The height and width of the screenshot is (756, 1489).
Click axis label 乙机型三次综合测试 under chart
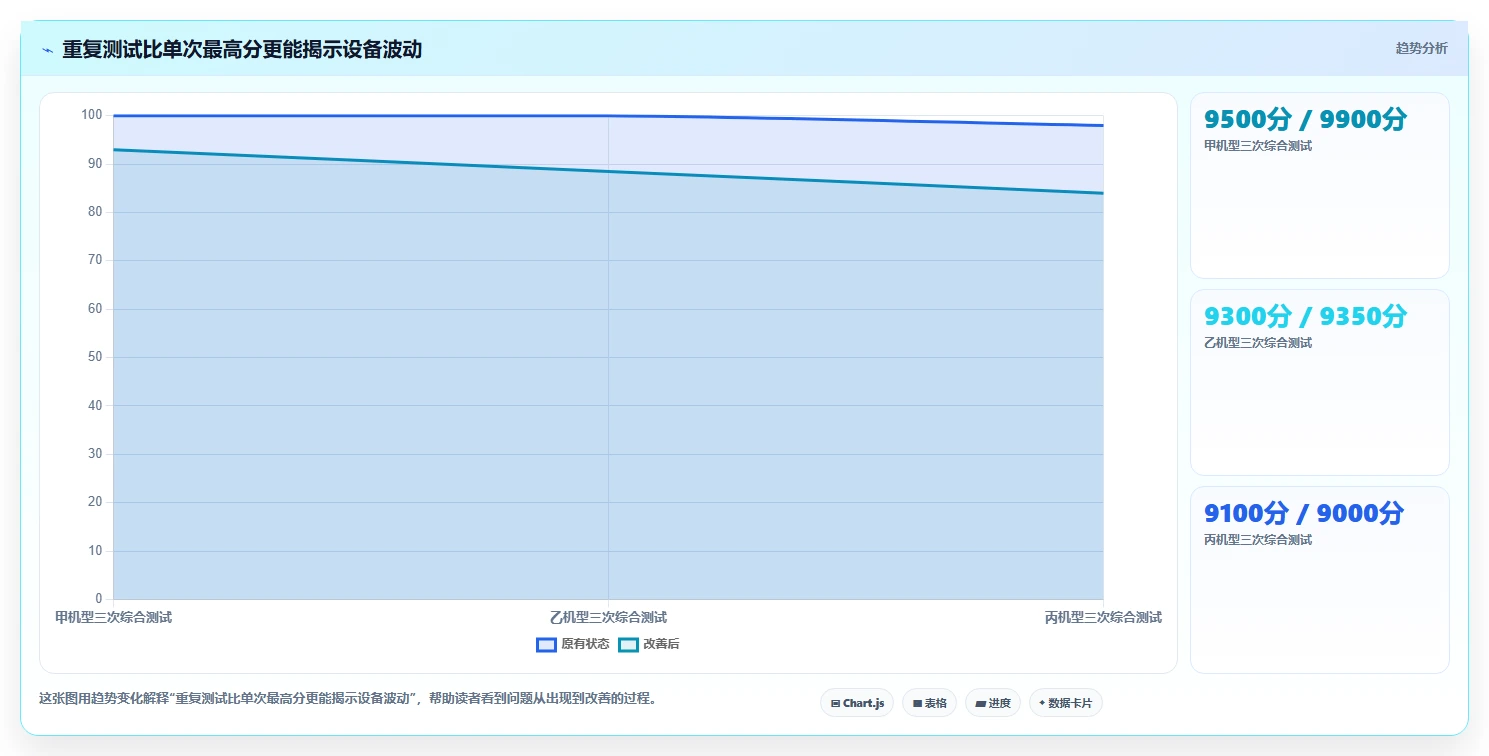[x=608, y=618]
